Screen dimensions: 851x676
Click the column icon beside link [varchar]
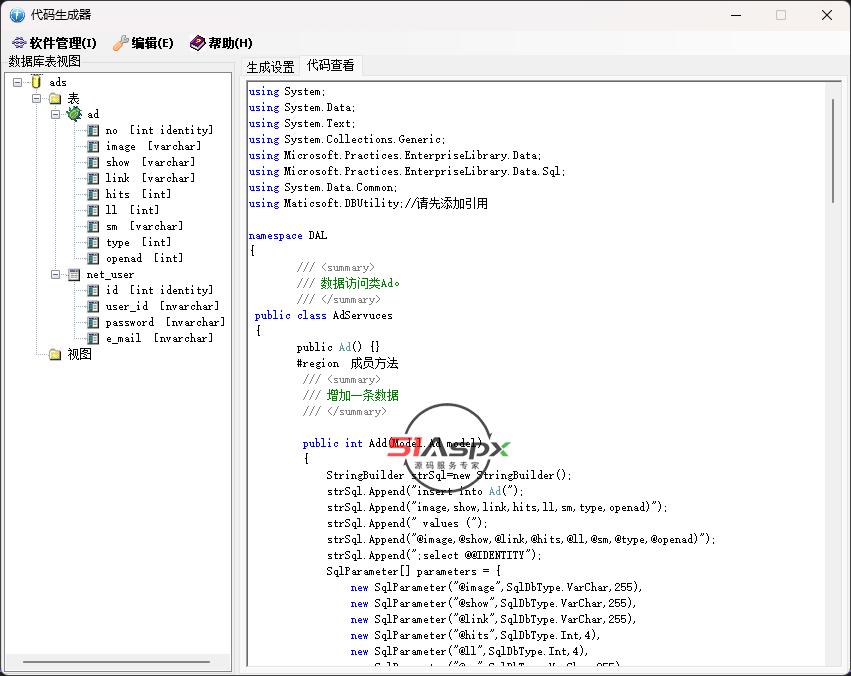click(x=93, y=178)
